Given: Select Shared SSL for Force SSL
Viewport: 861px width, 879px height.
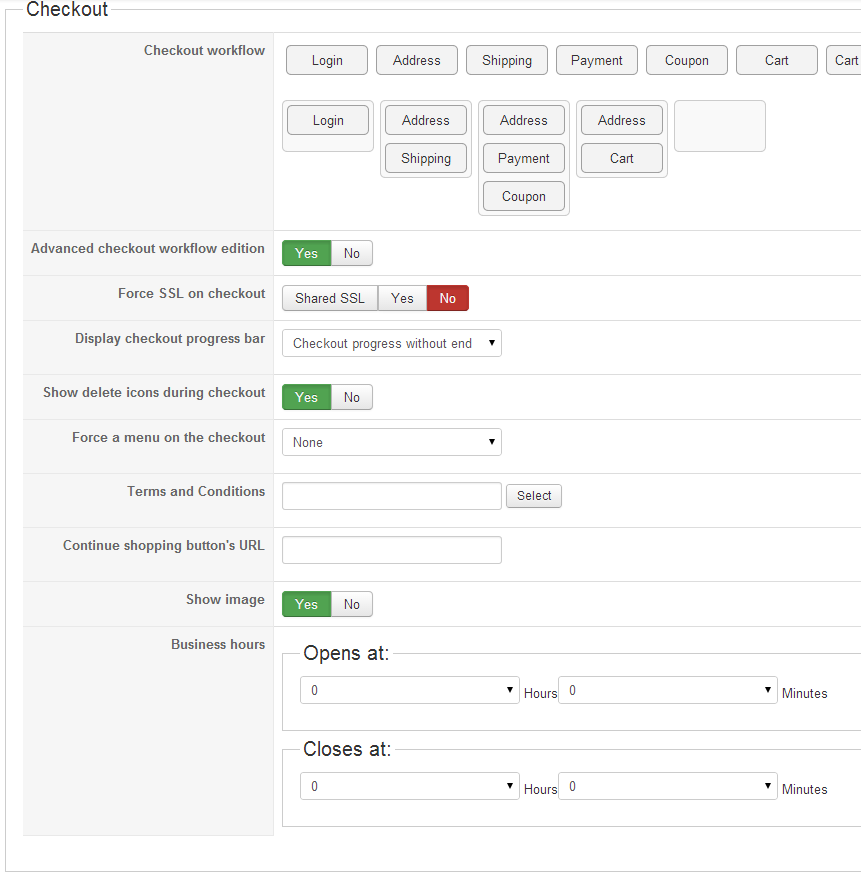Looking at the screenshot, I should (330, 298).
